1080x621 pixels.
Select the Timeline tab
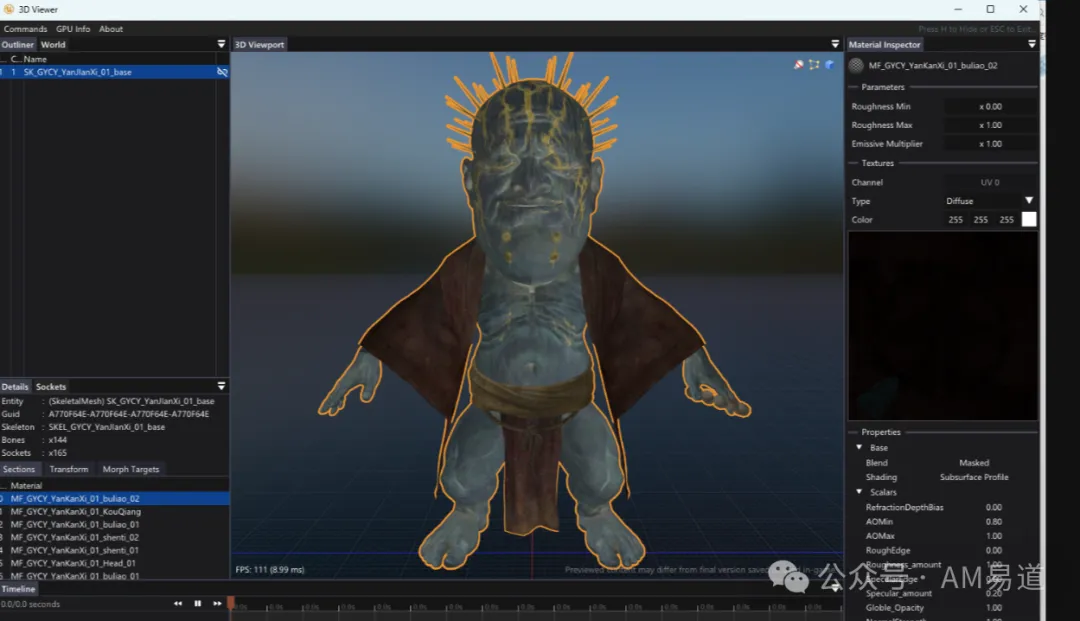19,589
